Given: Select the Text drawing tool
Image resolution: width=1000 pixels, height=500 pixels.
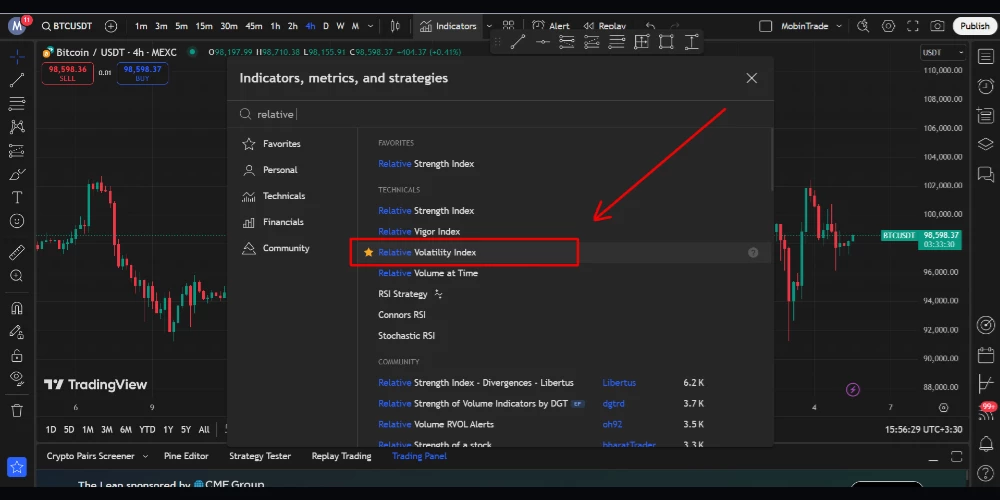Looking at the screenshot, I should [x=17, y=197].
